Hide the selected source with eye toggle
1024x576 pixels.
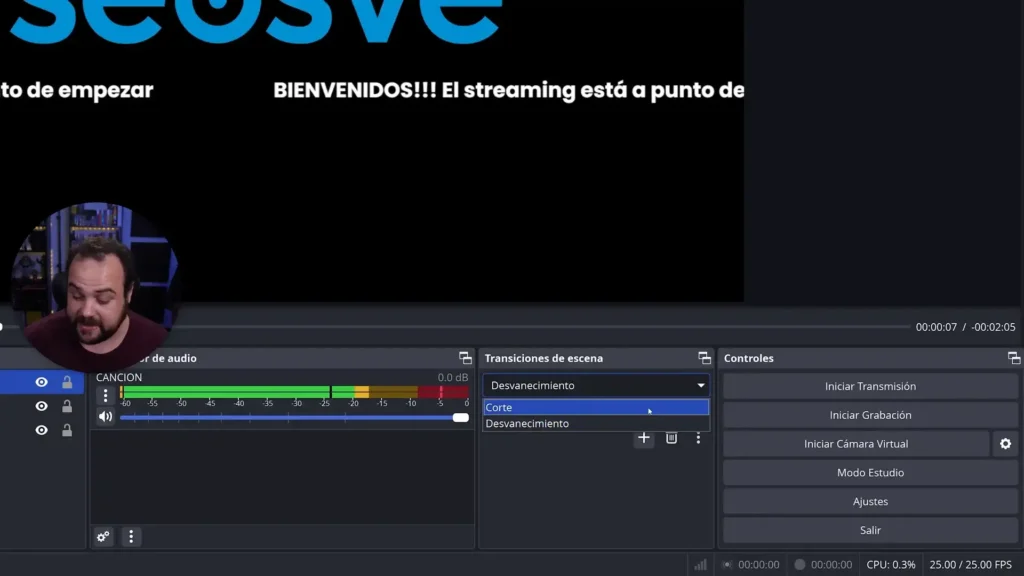41,383
